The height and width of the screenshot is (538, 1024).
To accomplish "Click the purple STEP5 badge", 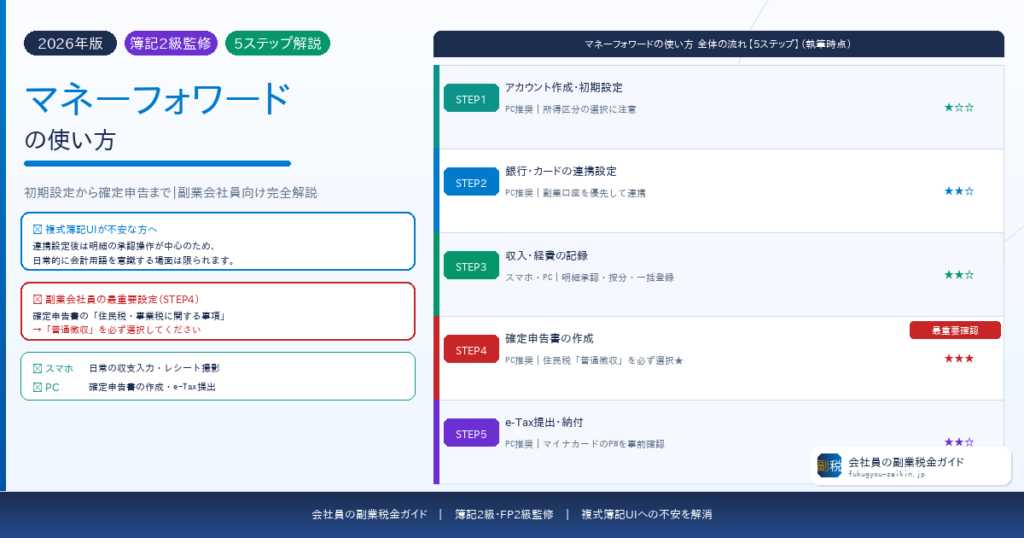I will coord(471,434).
